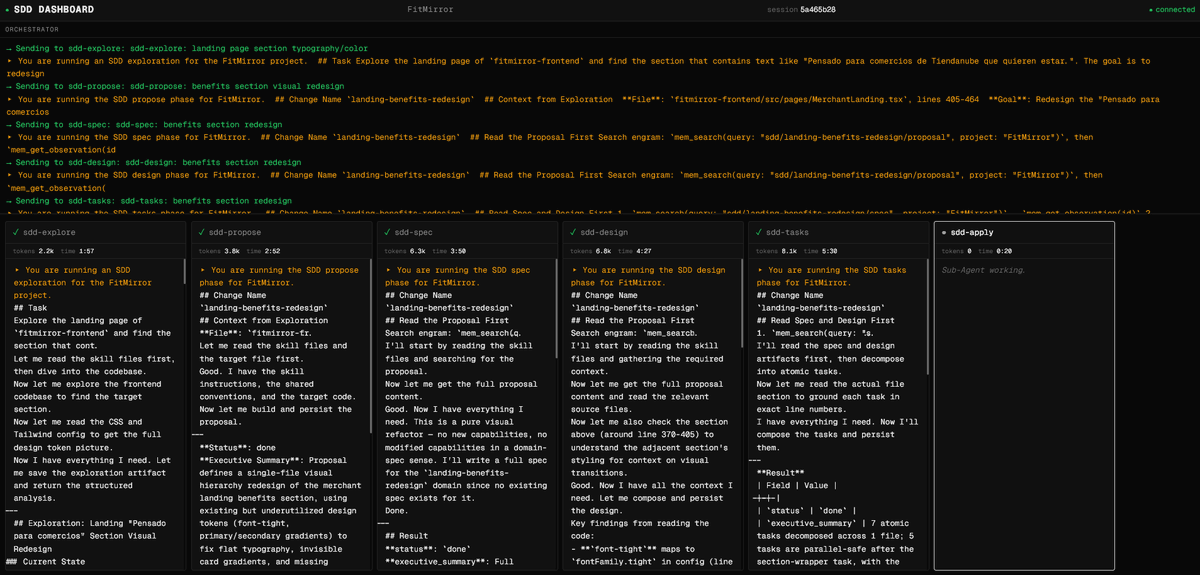Open the sdd-tasks agent card title
Viewport: 1200px width, 575px height.
(x=788, y=232)
